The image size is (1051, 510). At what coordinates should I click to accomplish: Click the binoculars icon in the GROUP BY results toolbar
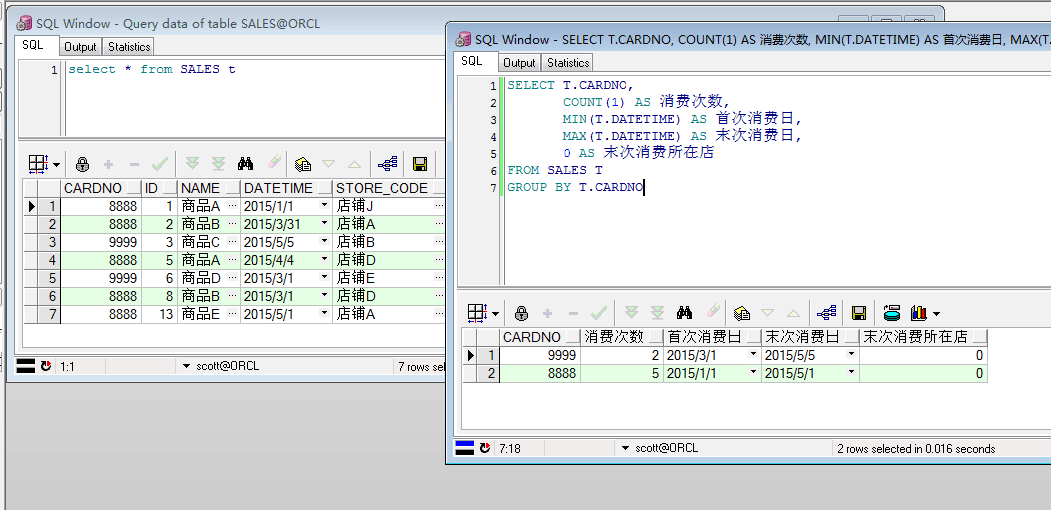point(685,313)
